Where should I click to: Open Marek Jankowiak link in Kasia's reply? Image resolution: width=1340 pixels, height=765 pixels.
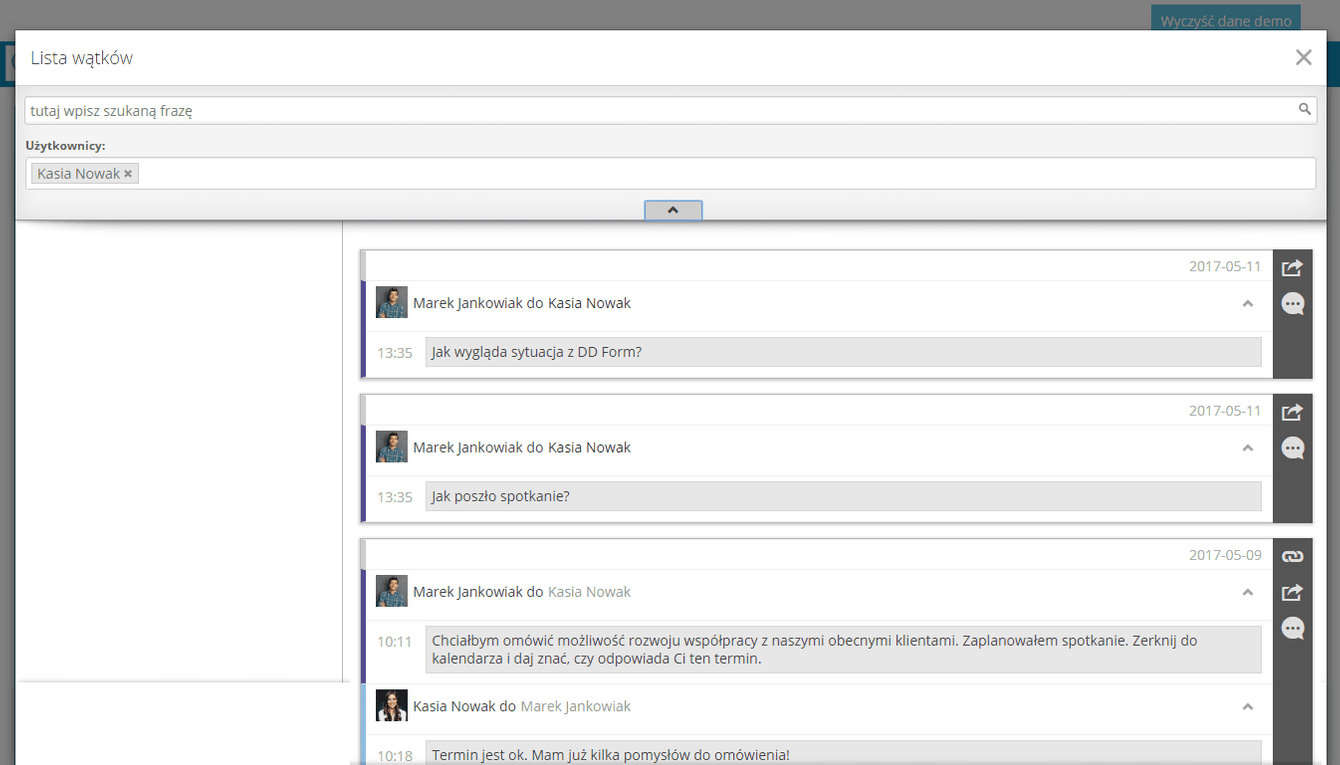[x=576, y=706]
